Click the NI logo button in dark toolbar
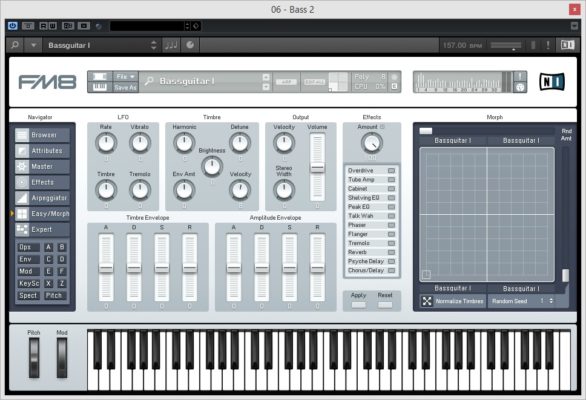The width and height of the screenshot is (586, 400). pyautogui.click(x=567, y=45)
